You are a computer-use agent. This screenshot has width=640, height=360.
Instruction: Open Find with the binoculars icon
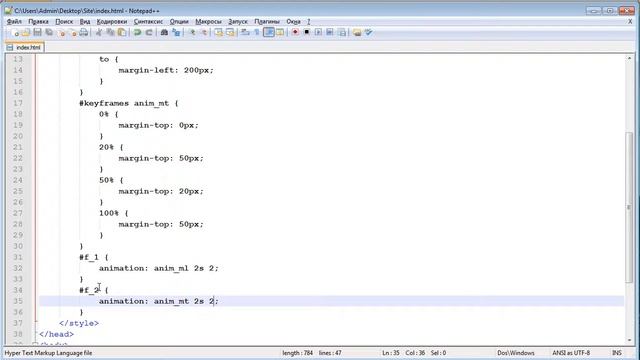(164, 33)
